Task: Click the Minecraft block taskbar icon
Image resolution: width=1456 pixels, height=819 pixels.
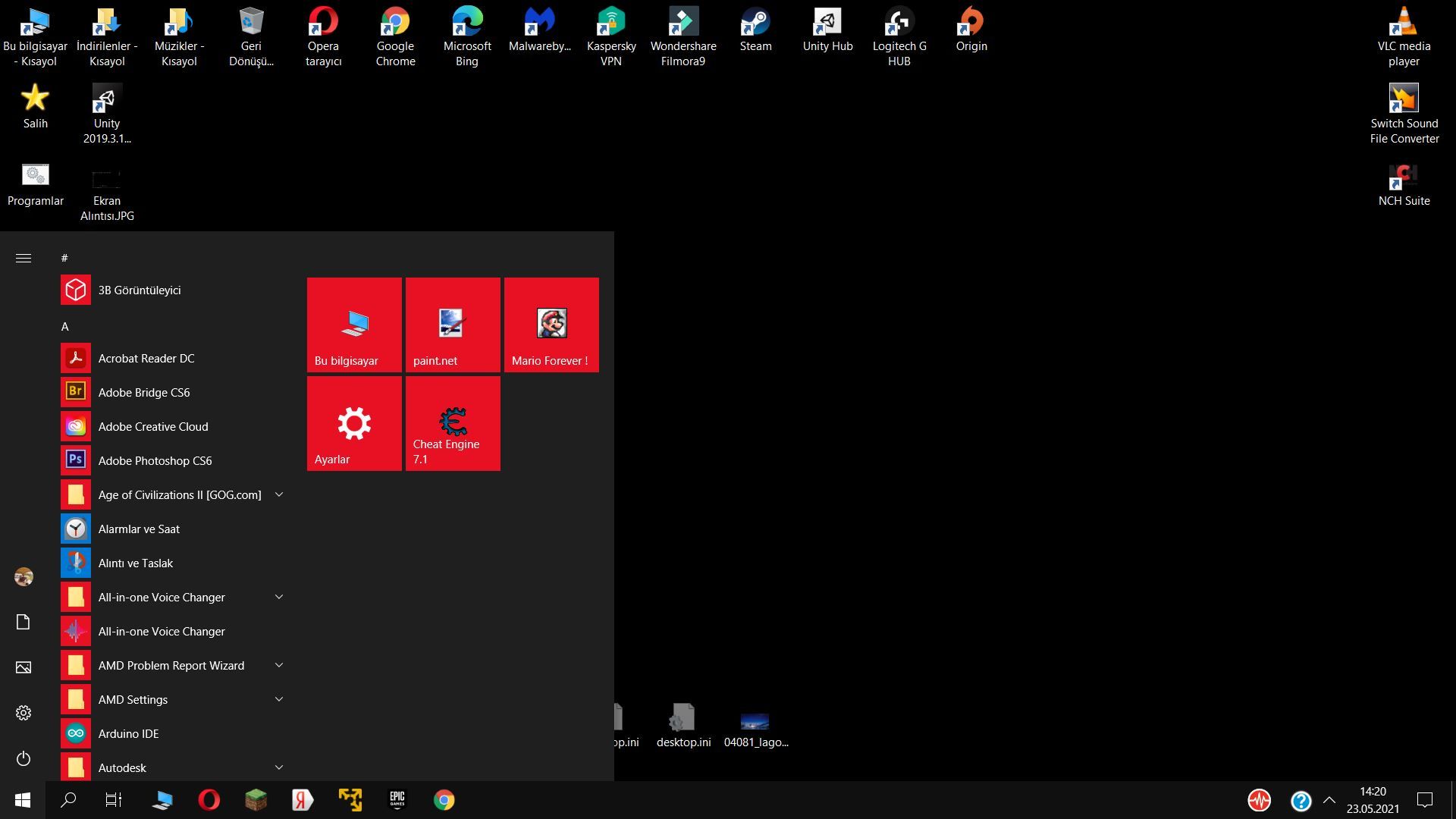Action: point(256,800)
